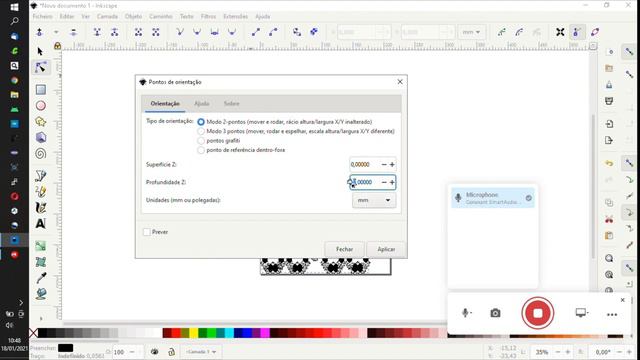Enable the Prever checkbox
The image size is (640, 360).
[x=147, y=232]
